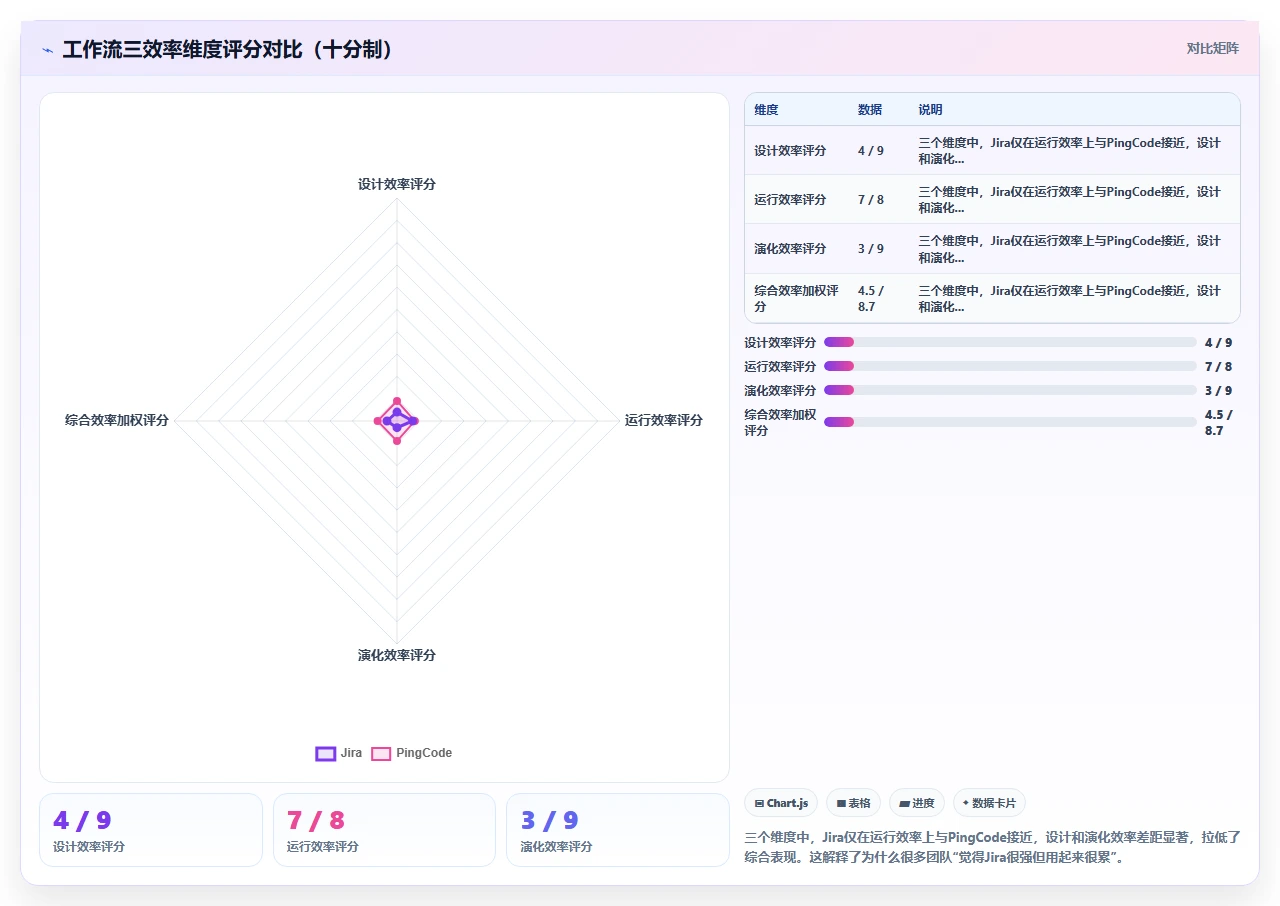Toggle the Jira legend swatch in the chart
This screenshot has width=1280, height=906.
325,753
